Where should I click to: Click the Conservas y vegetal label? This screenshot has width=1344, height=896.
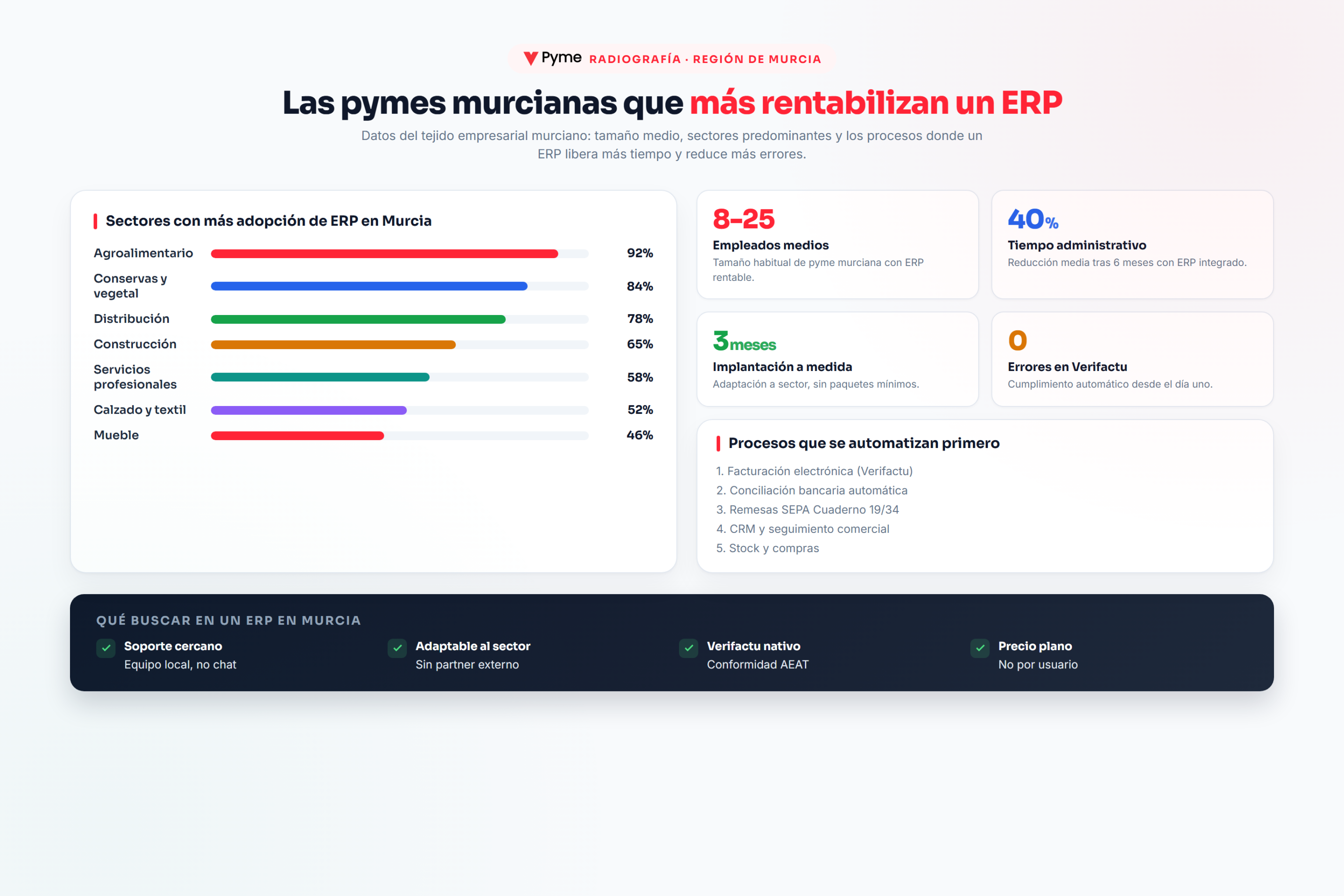(130, 286)
